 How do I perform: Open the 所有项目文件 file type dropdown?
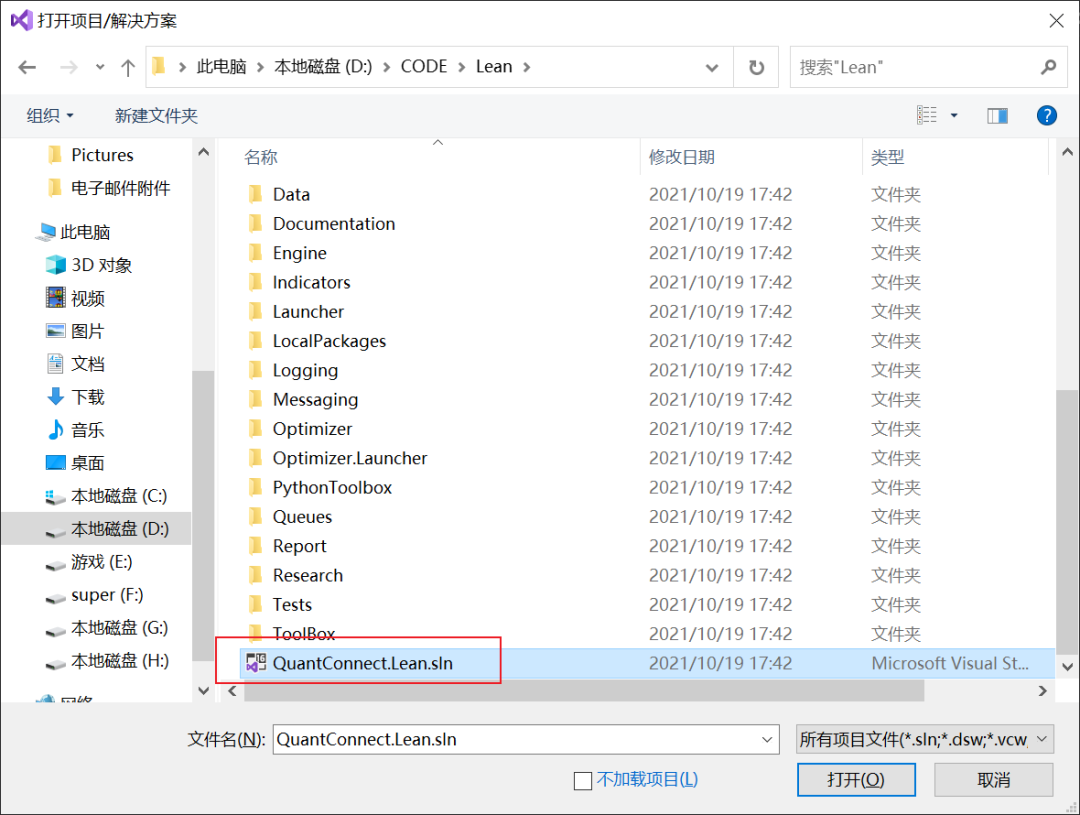point(922,739)
